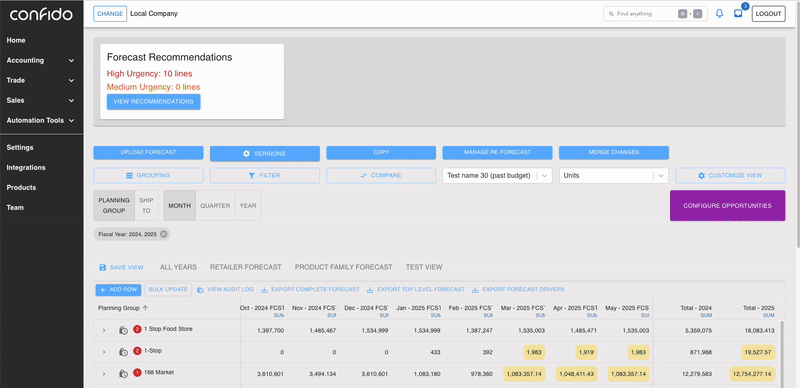Click View Recommendations button
The image size is (800, 388).
[154, 102]
